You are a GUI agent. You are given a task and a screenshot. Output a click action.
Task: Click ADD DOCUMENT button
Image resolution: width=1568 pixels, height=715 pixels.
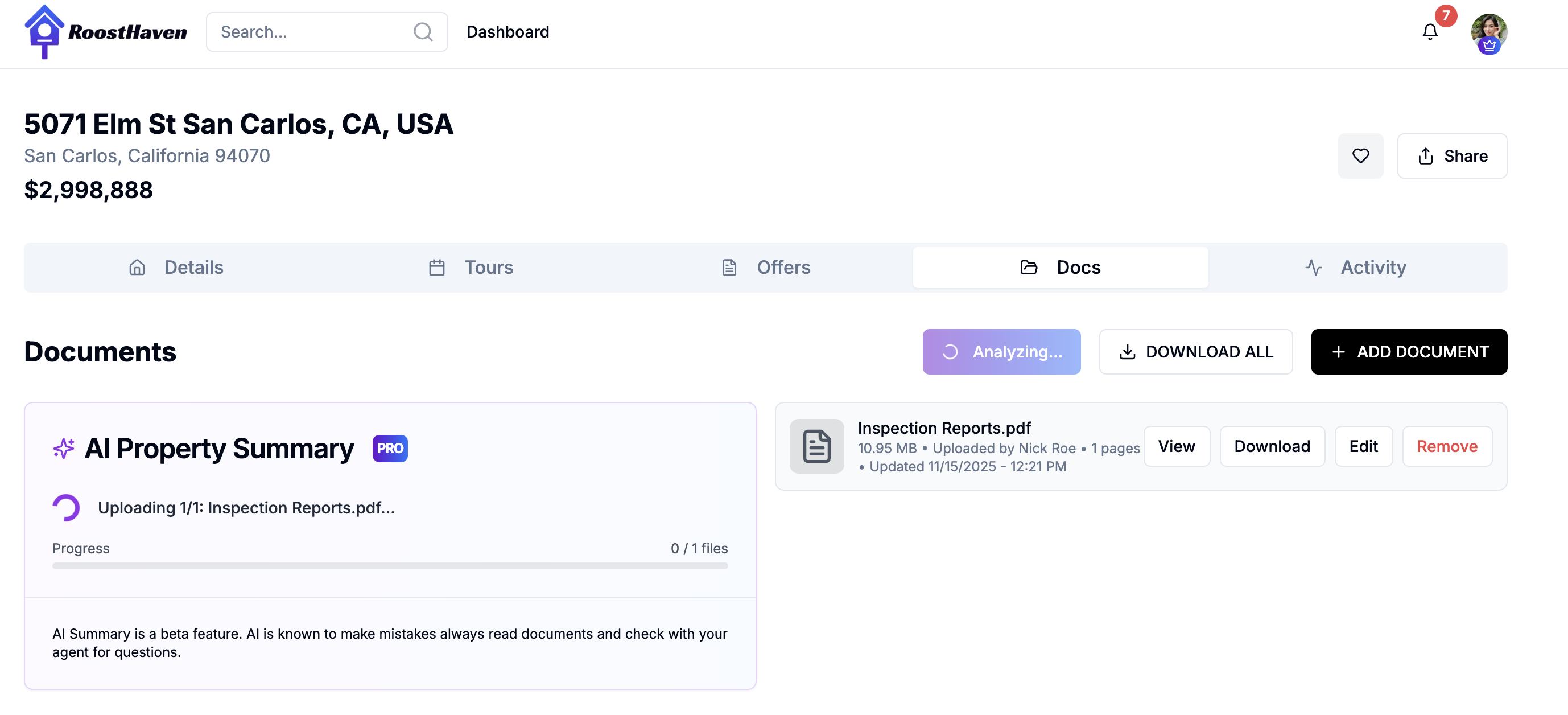point(1409,352)
